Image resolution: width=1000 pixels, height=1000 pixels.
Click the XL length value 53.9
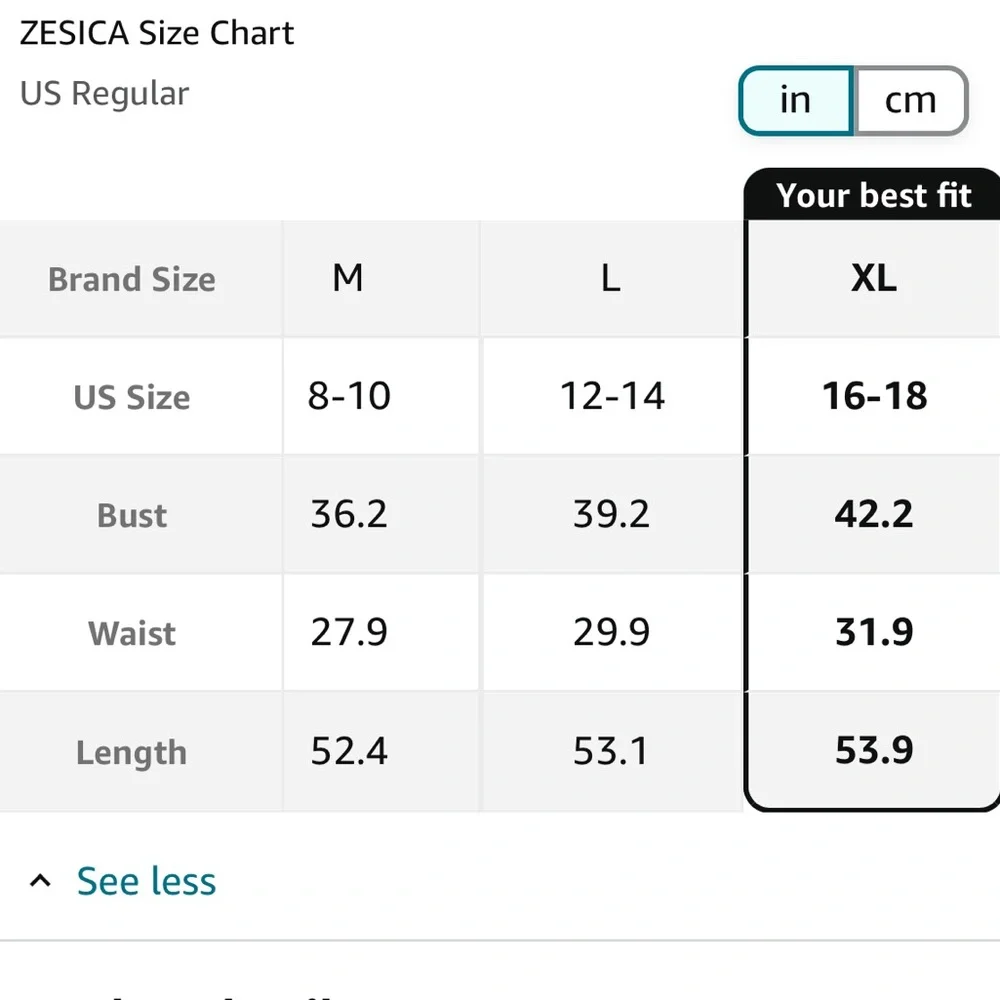873,751
